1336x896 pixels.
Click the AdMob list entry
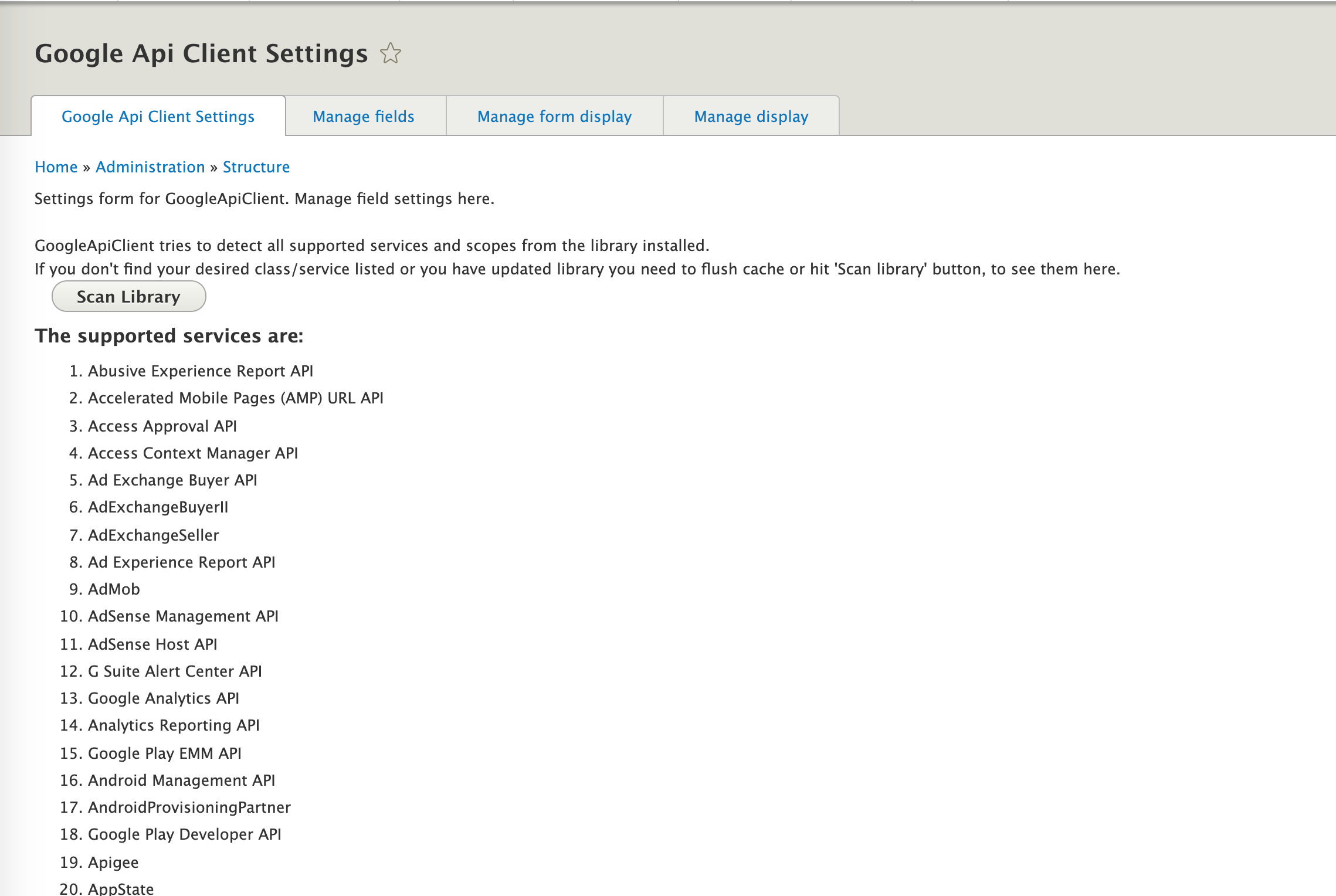tap(114, 589)
